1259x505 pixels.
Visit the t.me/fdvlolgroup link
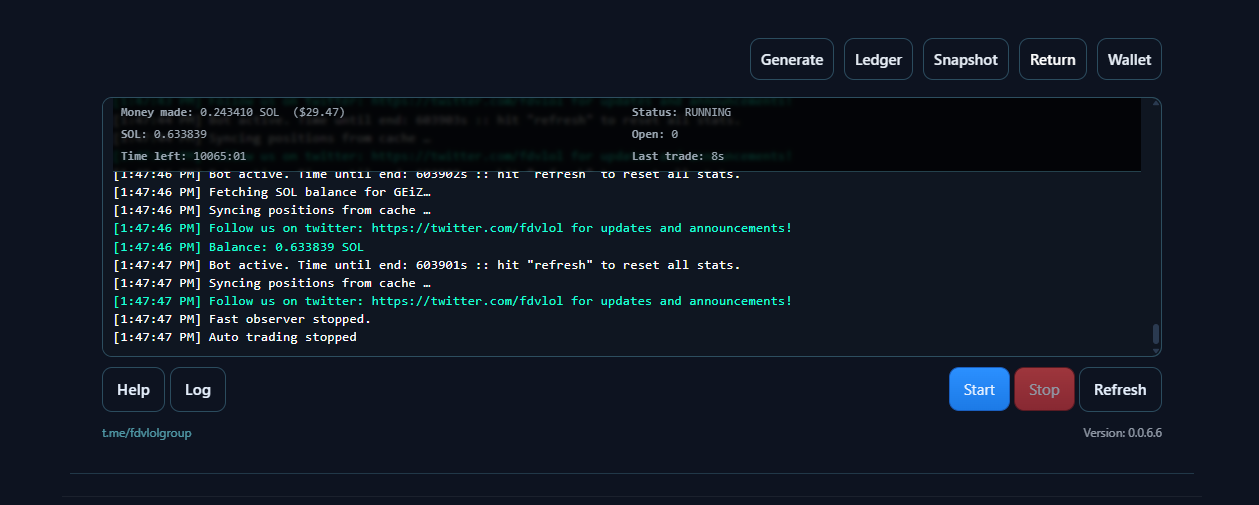click(x=146, y=433)
